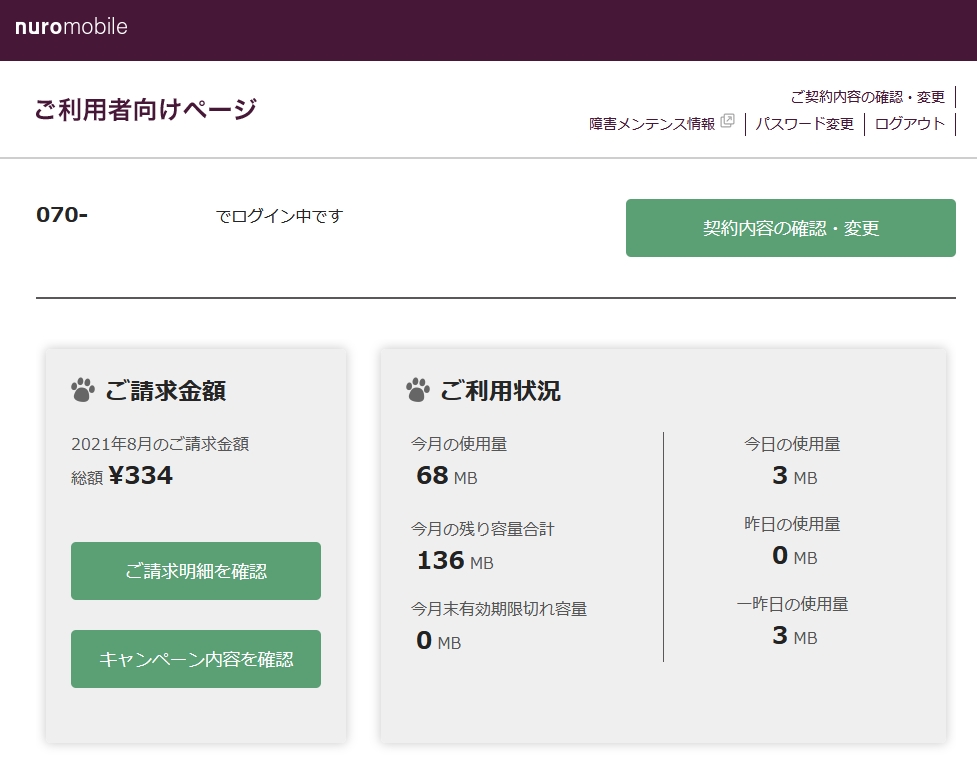Viewport: 977px width, 760px height.
Task: Log out via the ログアウト link
Action: pyautogui.click(x=909, y=124)
